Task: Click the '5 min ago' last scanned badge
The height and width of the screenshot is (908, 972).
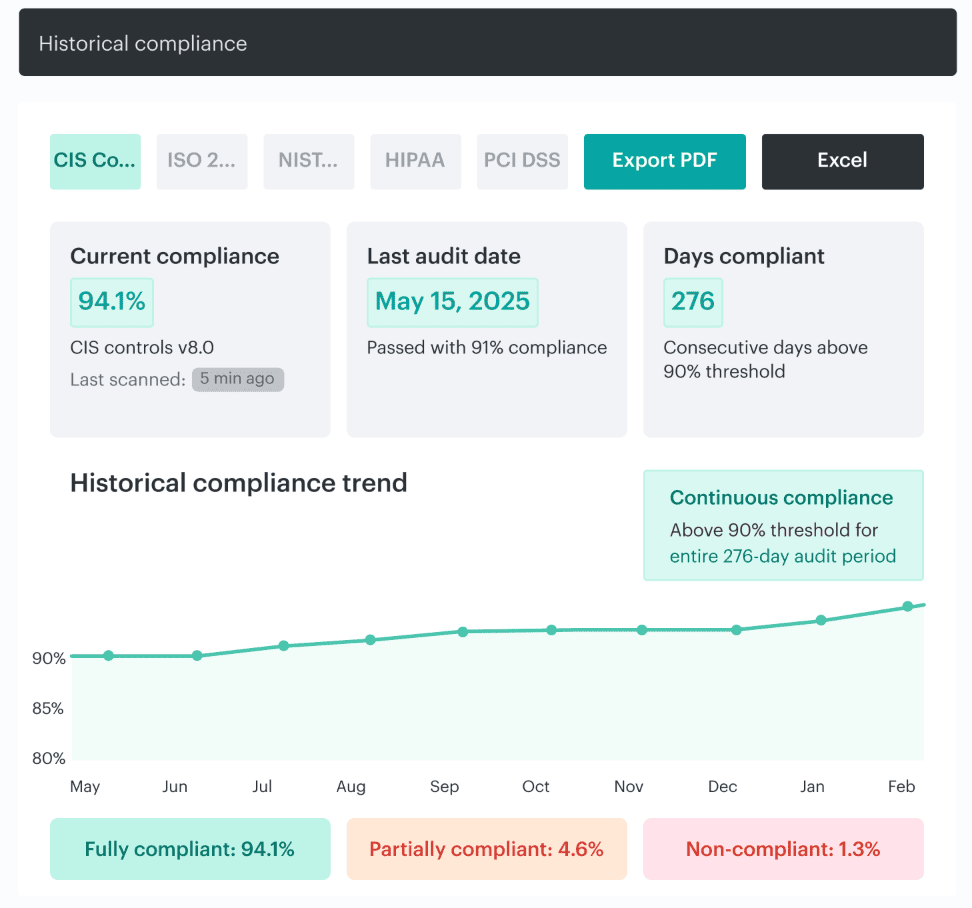Action: pyautogui.click(x=238, y=379)
